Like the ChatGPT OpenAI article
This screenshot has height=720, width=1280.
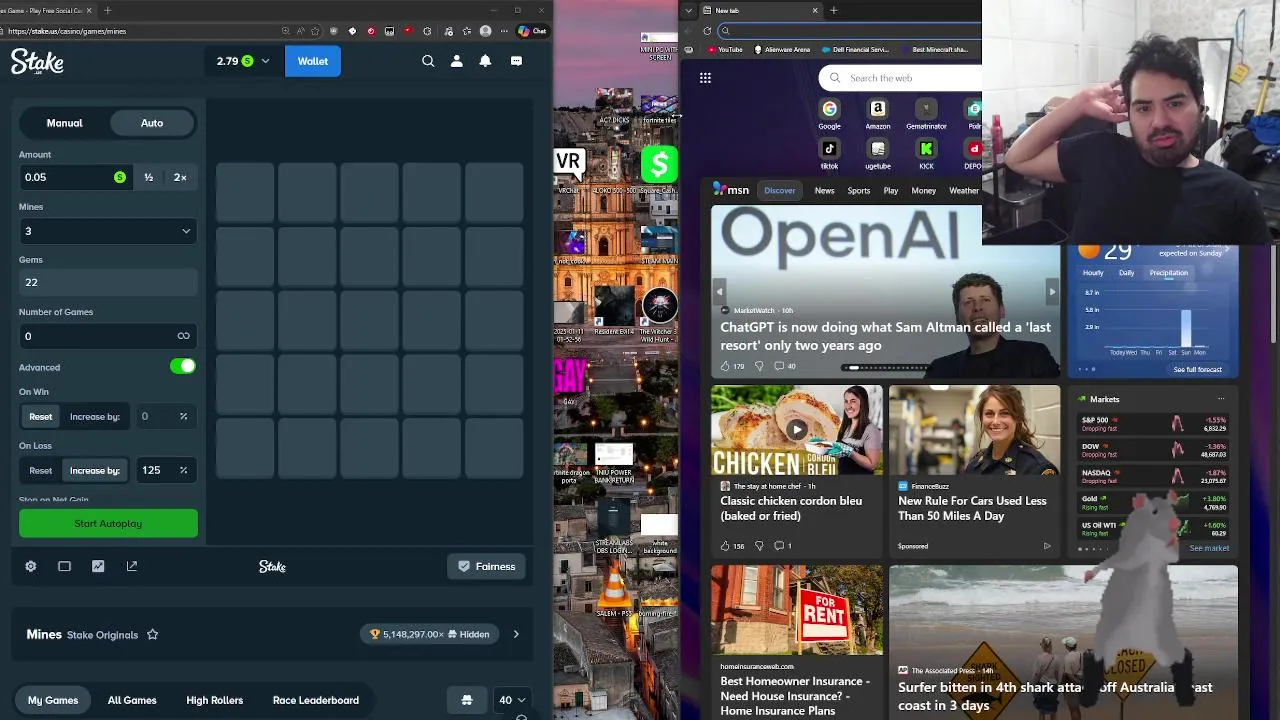pyautogui.click(x=725, y=366)
